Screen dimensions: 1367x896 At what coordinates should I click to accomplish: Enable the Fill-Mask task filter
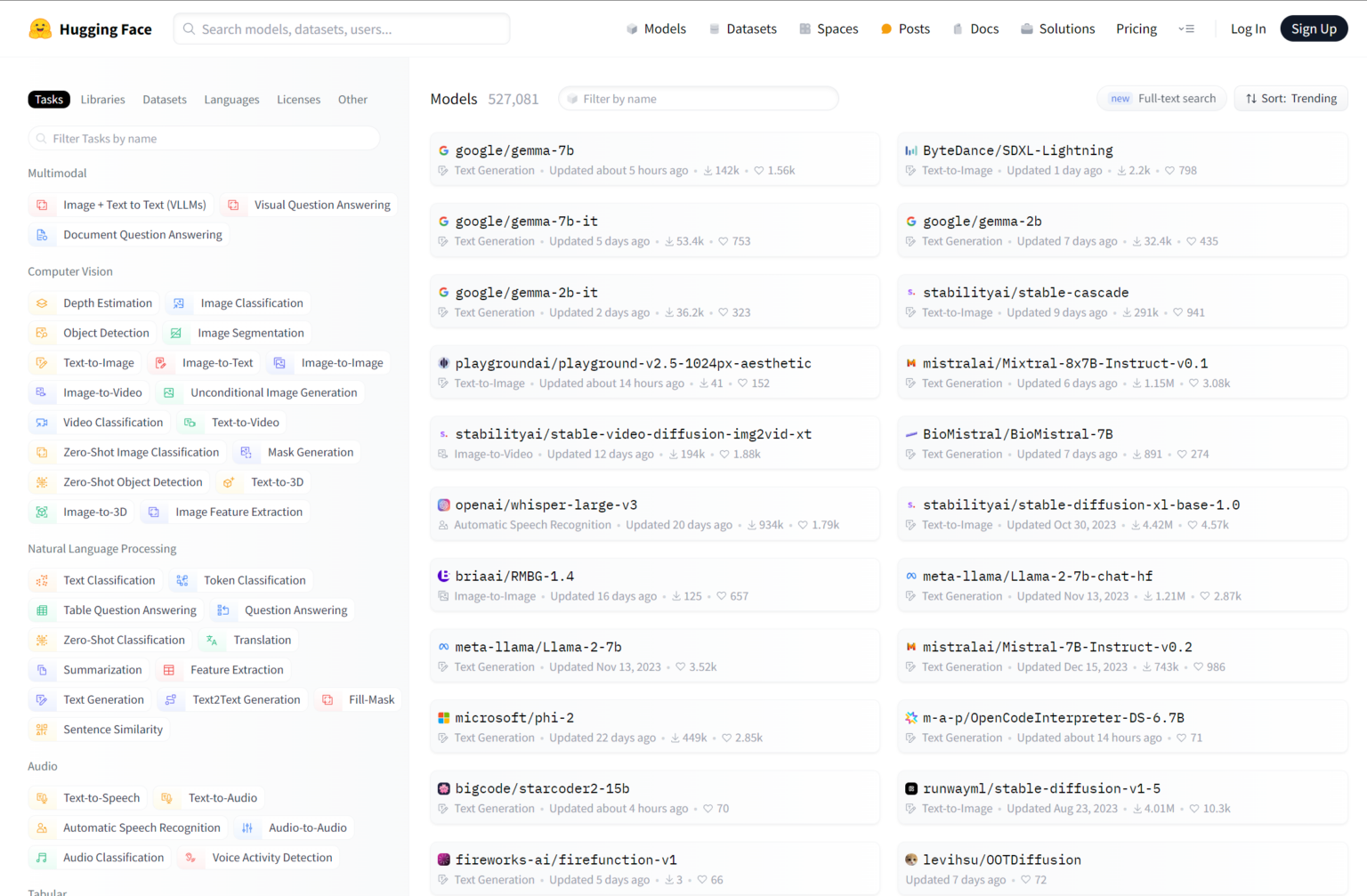[x=371, y=699]
